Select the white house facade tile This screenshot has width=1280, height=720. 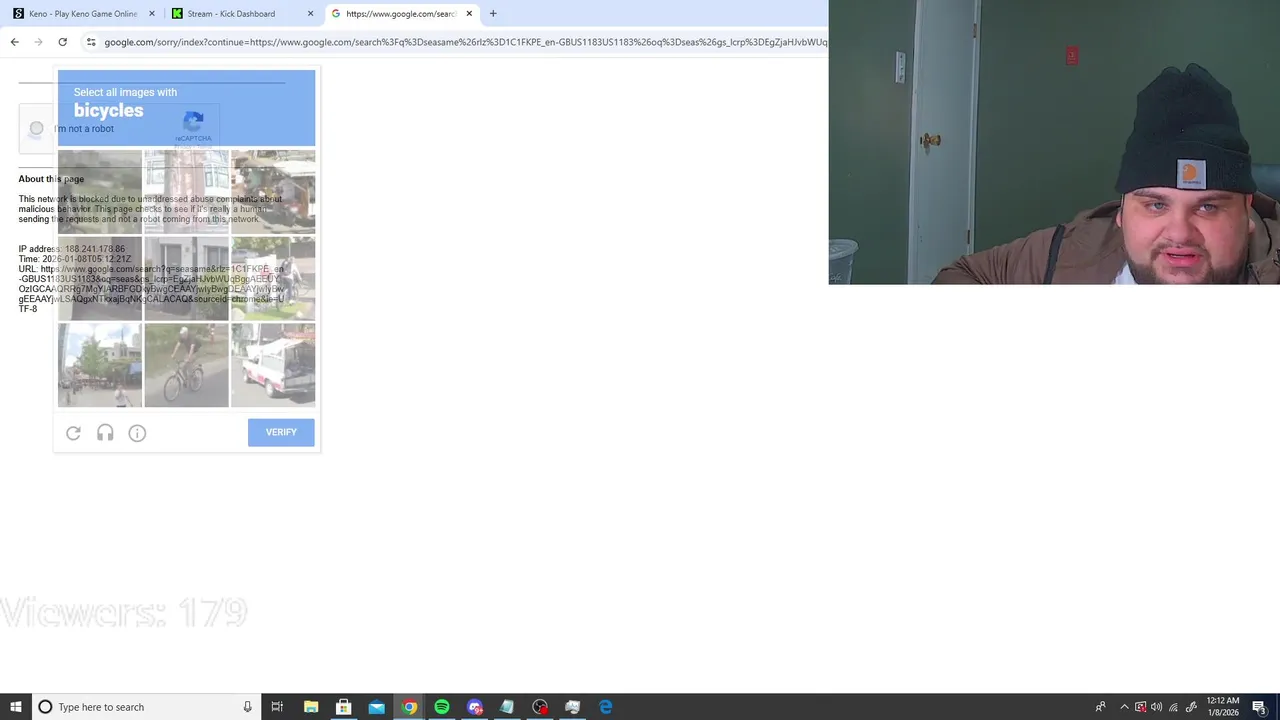coord(186,278)
